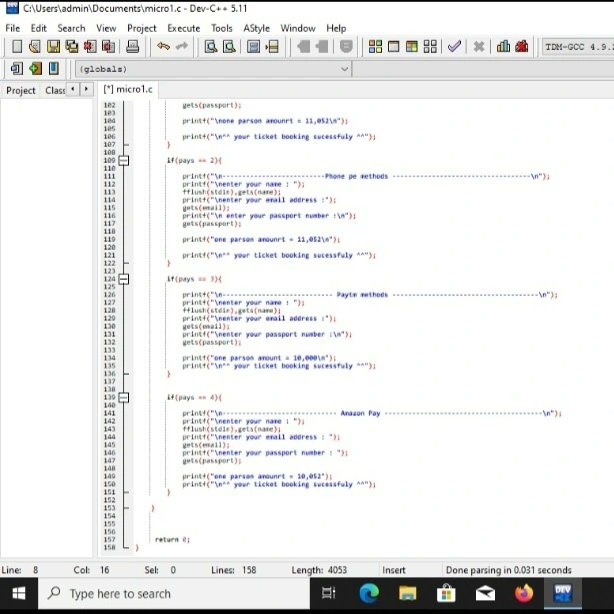Open the TDM-GCC compiler set dropdown

[x=578, y=47]
